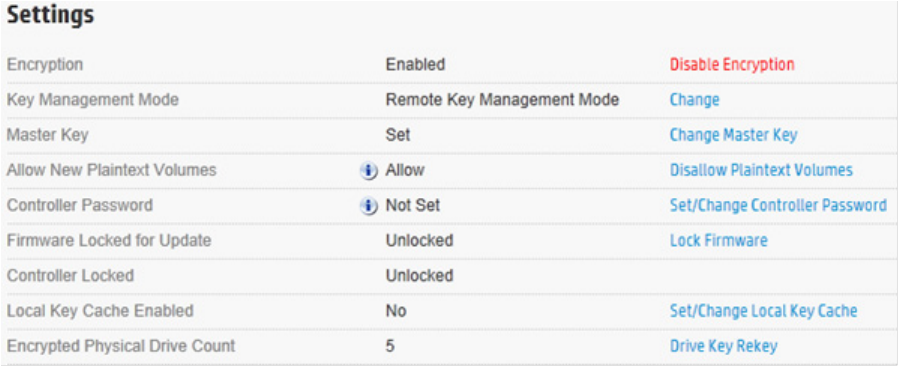Click info icon beside Allow New Plaintext Volumes
Viewport: 900px width, 367px height.
pos(368,171)
